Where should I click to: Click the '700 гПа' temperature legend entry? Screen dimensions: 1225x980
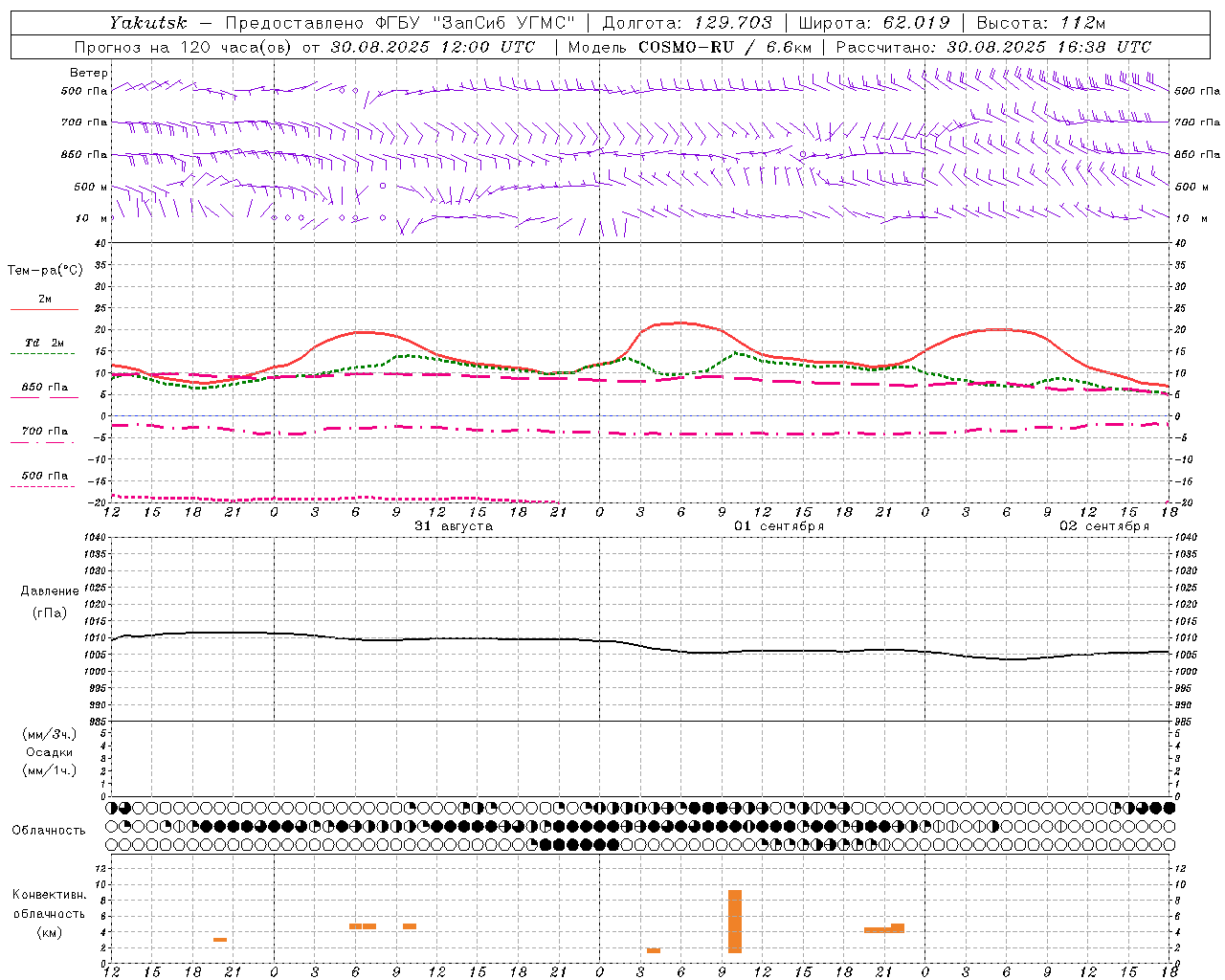tap(45, 432)
